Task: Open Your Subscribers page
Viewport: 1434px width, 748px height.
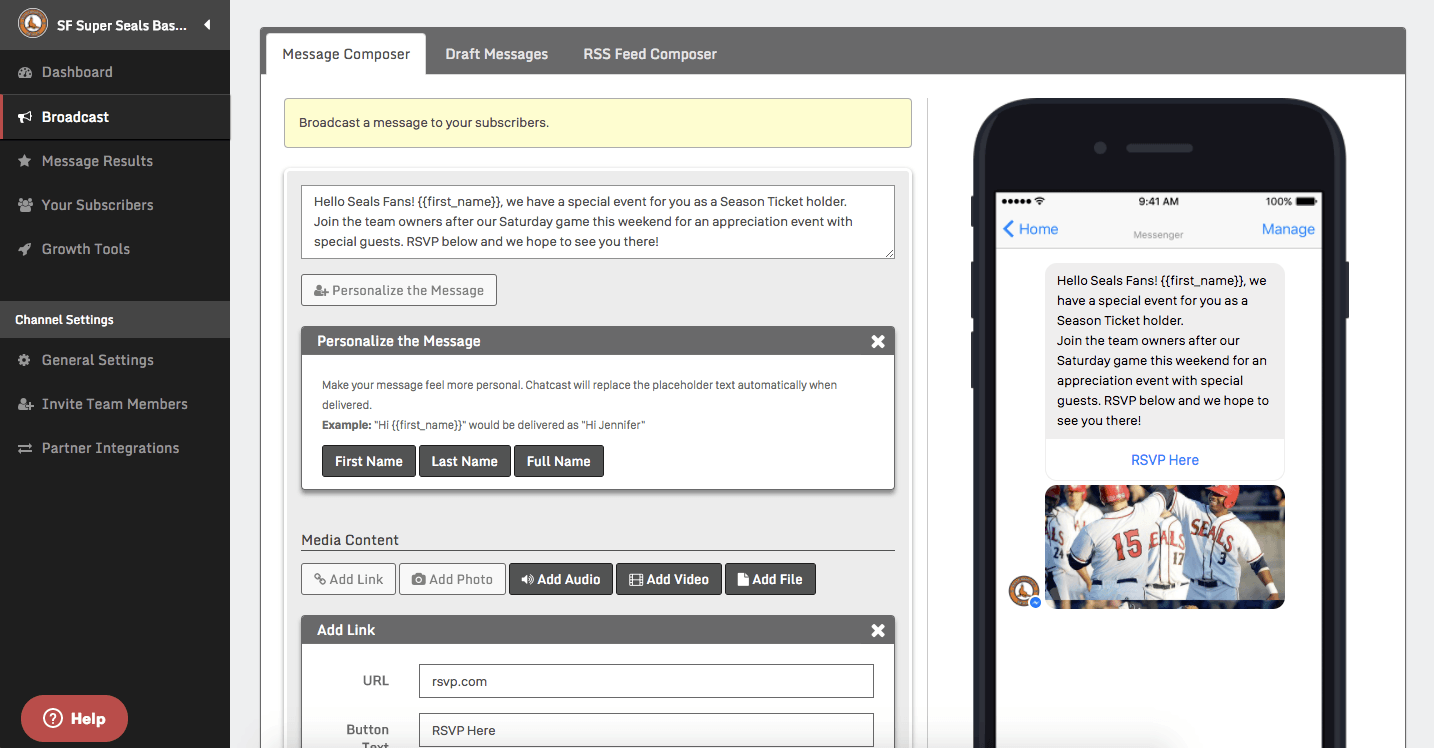Action: [x=97, y=205]
